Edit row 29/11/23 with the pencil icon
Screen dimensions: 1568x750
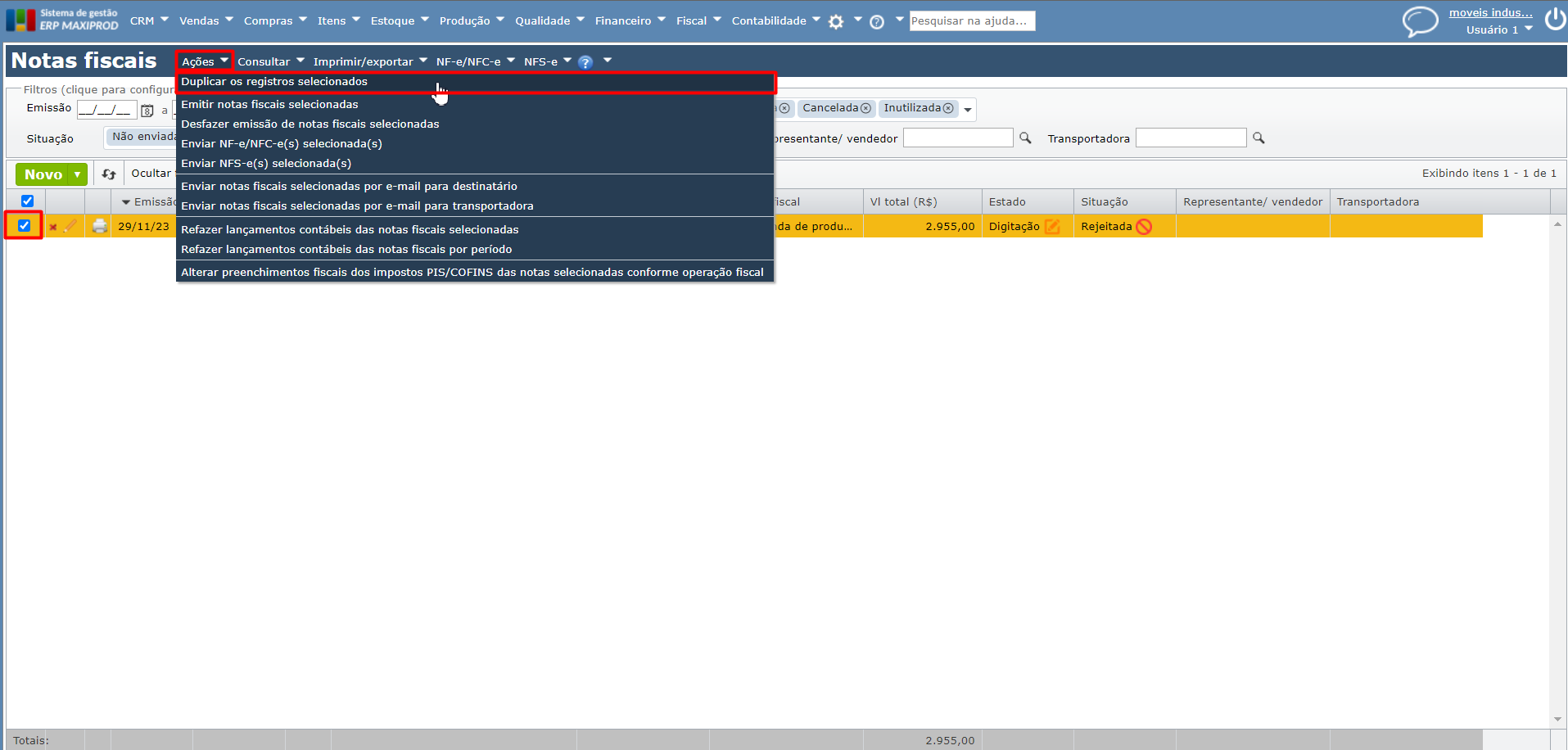click(70, 226)
